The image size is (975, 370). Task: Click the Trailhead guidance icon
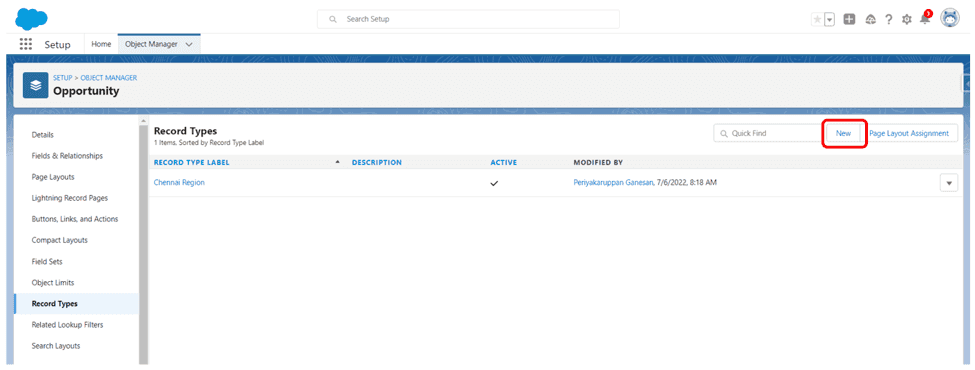[x=871, y=19]
